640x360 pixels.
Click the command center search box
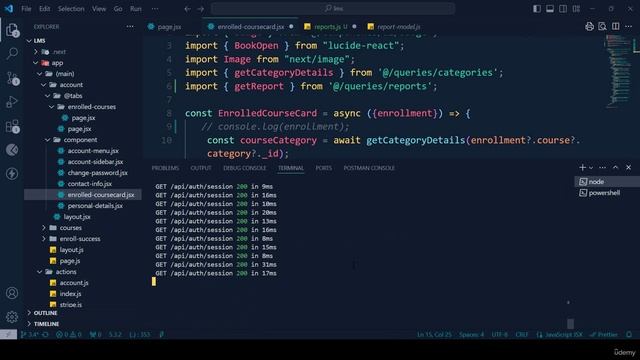(x=333, y=9)
